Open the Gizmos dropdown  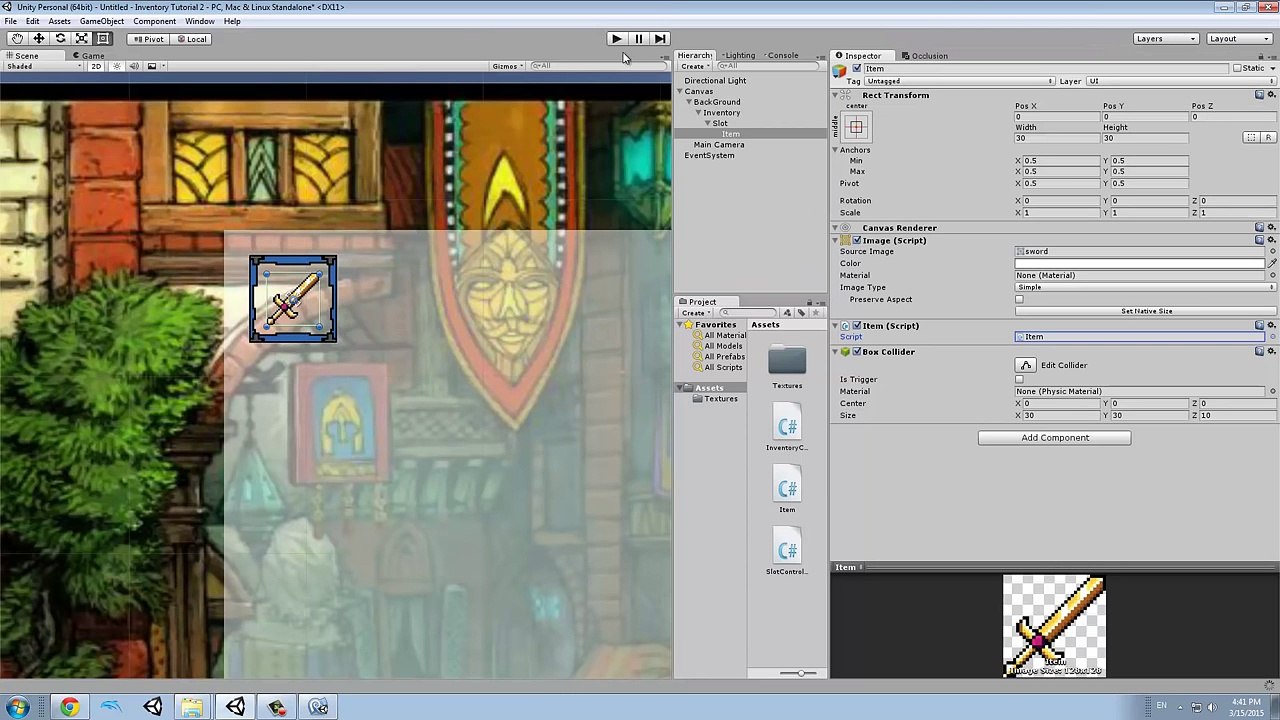pyautogui.click(x=508, y=66)
